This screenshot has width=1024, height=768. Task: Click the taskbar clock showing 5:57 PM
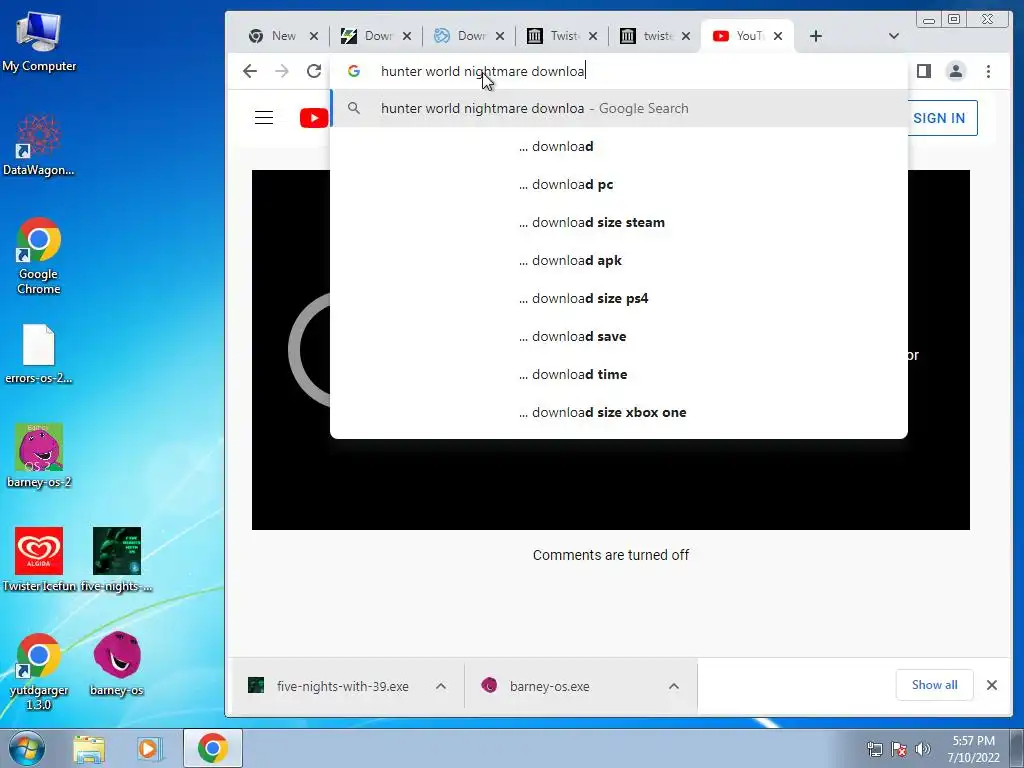click(x=973, y=749)
